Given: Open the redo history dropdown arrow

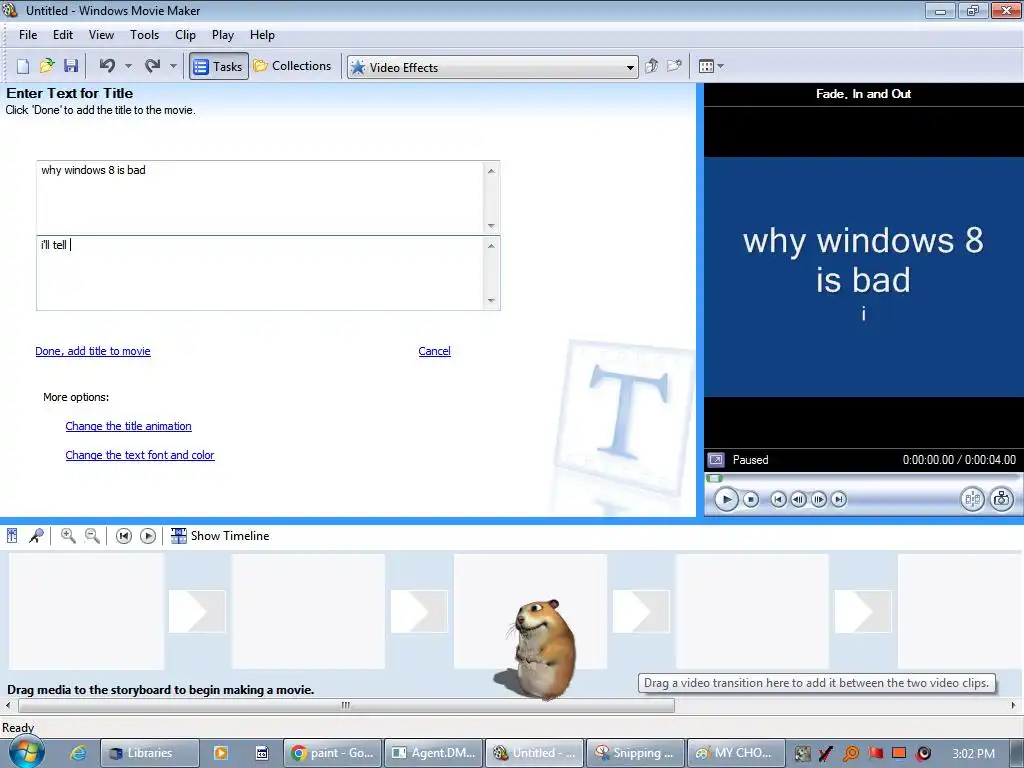Looking at the screenshot, I should (173, 66).
